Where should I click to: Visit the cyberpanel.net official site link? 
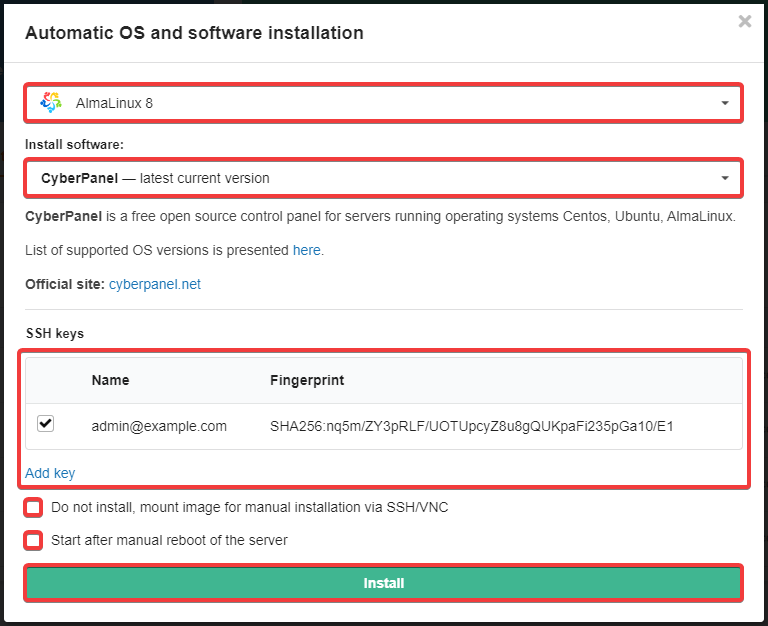point(155,284)
